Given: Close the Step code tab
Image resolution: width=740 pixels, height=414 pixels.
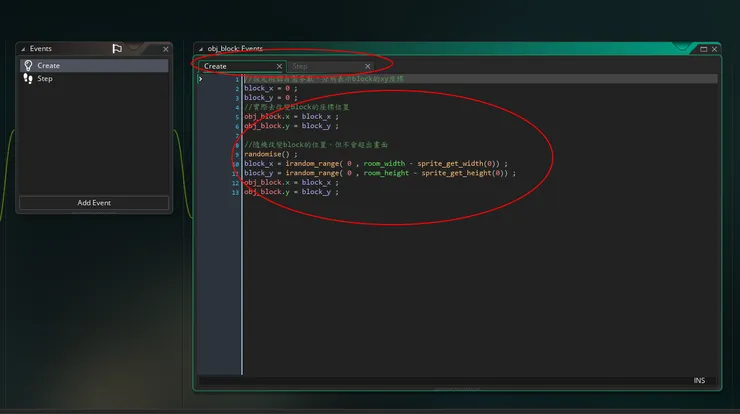Looking at the screenshot, I should click(368, 67).
